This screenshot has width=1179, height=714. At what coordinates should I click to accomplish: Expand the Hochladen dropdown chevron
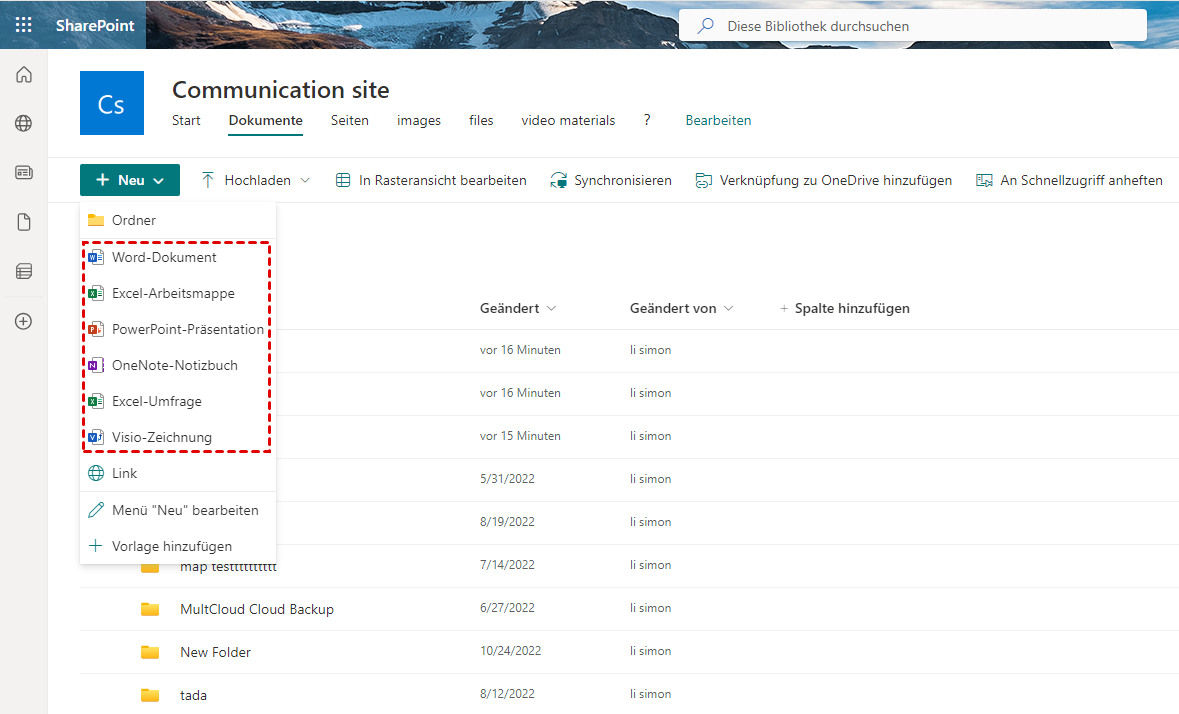point(305,180)
